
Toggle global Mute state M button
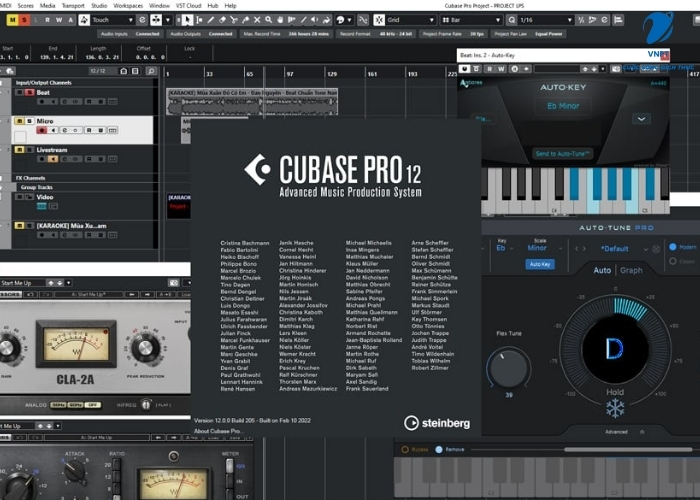pyautogui.click(x=12, y=20)
